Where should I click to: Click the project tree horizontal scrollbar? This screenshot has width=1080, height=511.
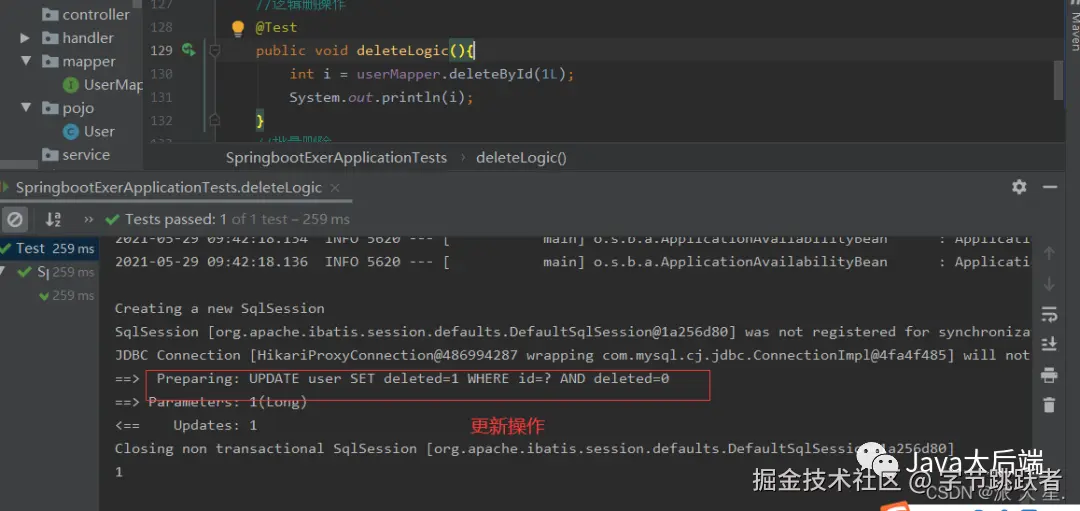tap(19, 165)
